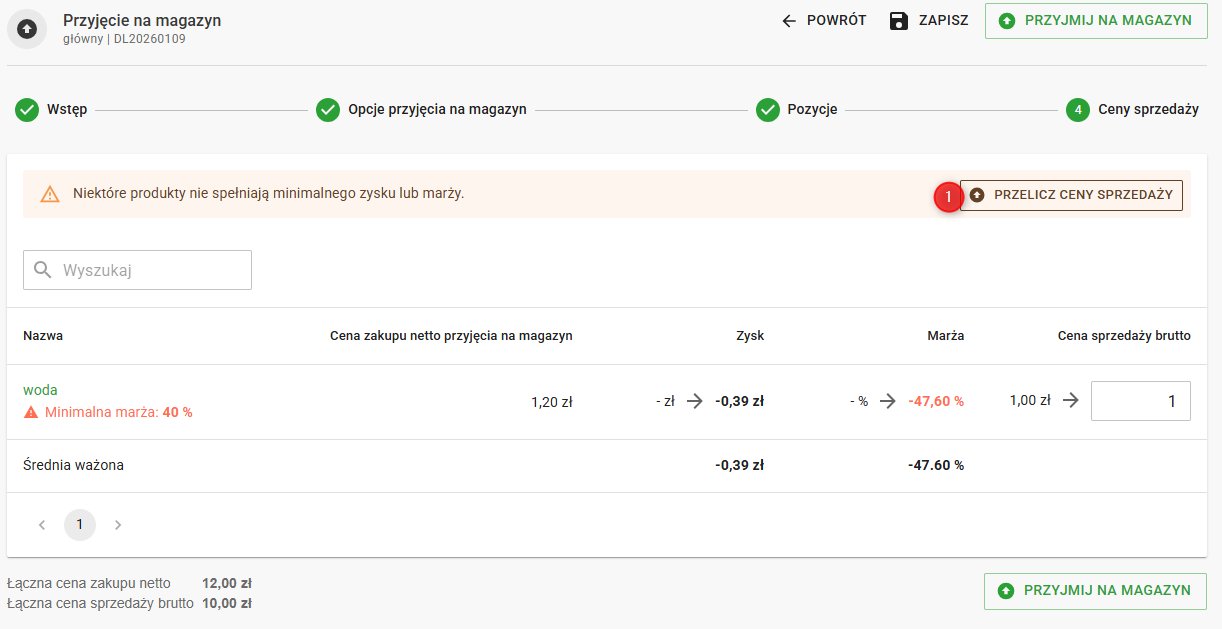Click the red warning icon beside Minimalna marża

(x=31, y=412)
